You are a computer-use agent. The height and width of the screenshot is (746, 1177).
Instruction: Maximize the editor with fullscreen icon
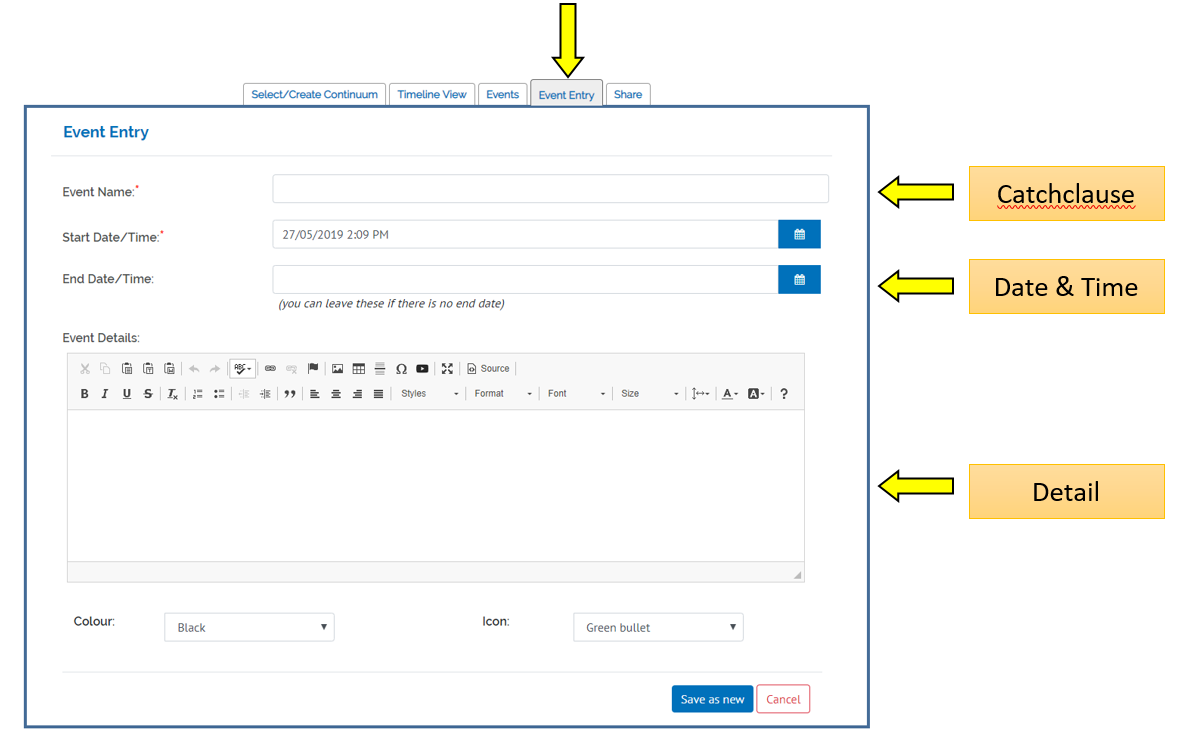pos(447,369)
